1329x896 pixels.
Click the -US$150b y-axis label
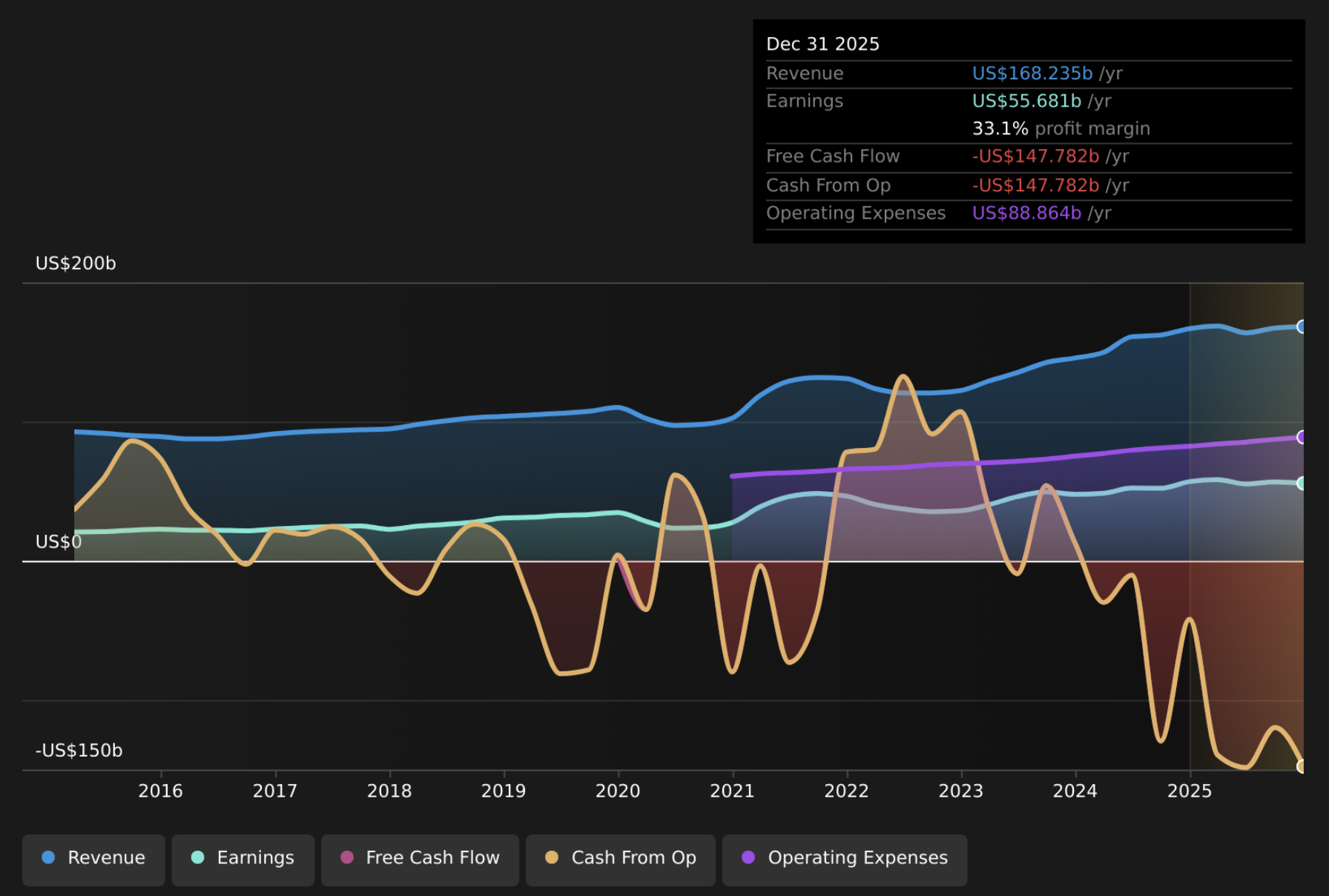79,750
